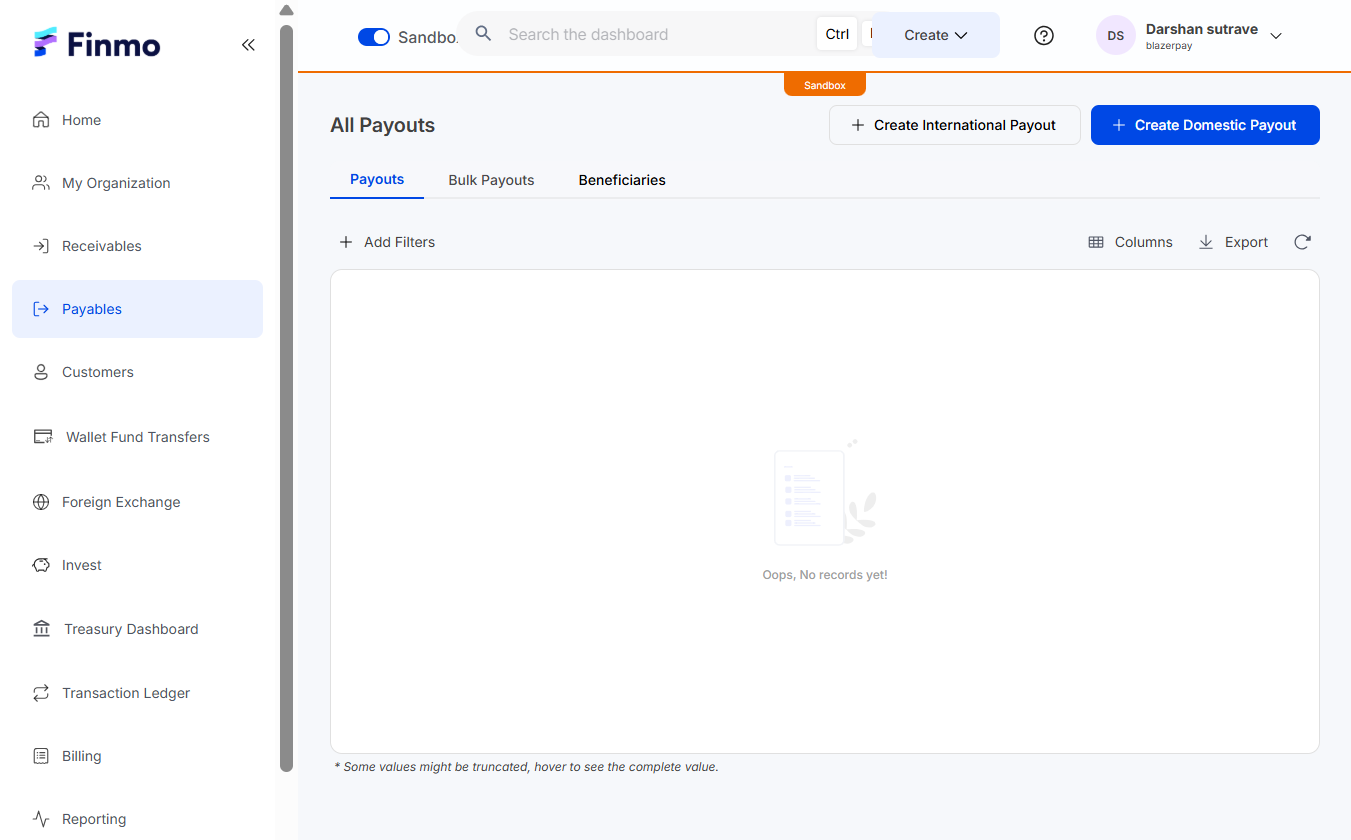Click the Finmo logo

pyautogui.click(x=97, y=44)
